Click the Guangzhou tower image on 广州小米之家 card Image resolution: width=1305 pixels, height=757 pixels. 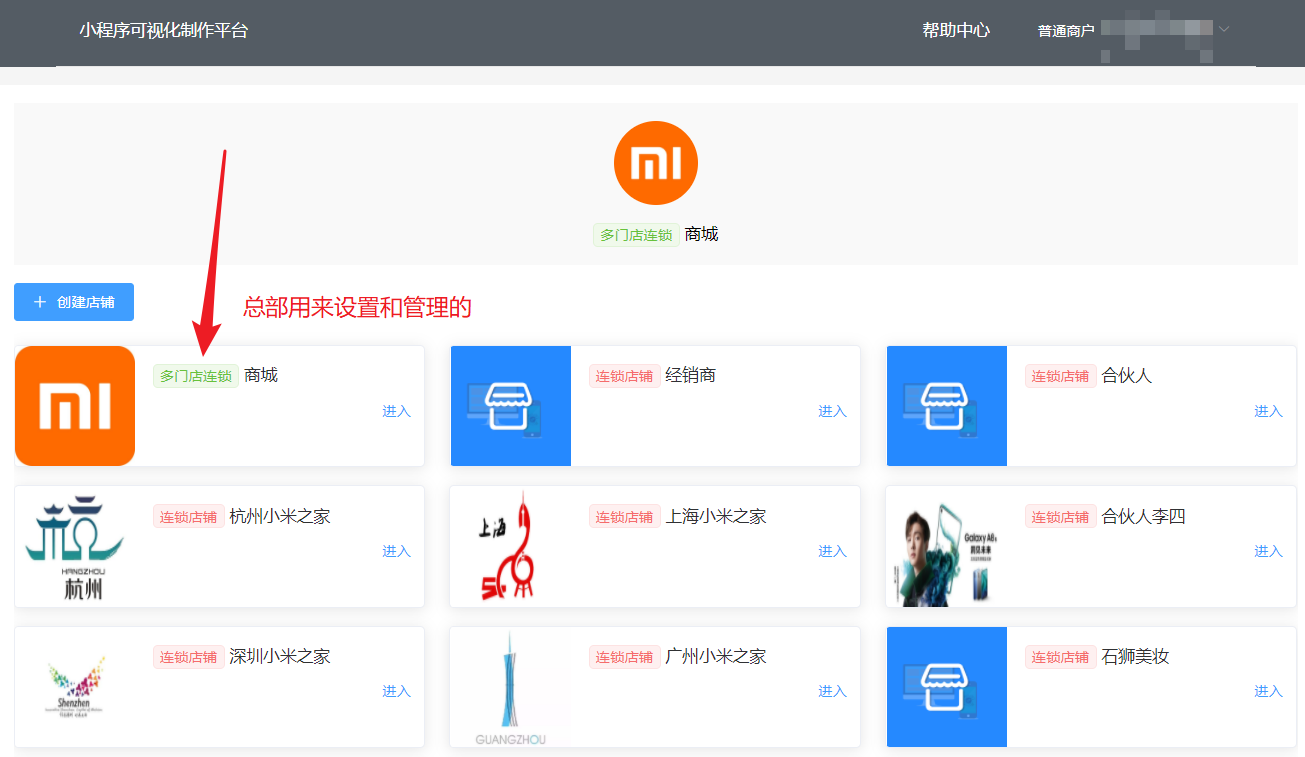(x=511, y=687)
